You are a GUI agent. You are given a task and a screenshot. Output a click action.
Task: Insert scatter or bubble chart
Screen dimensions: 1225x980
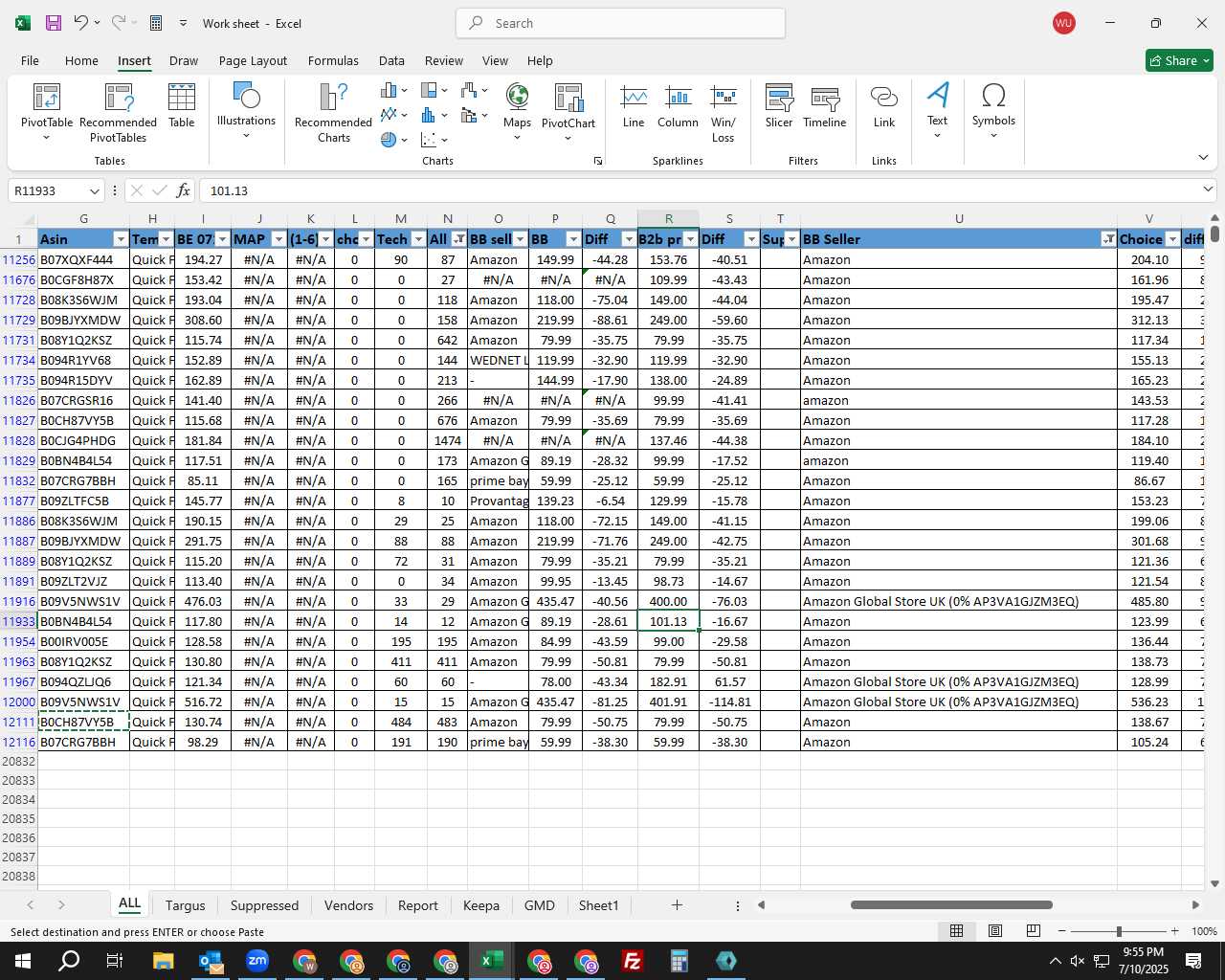[x=434, y=140]
